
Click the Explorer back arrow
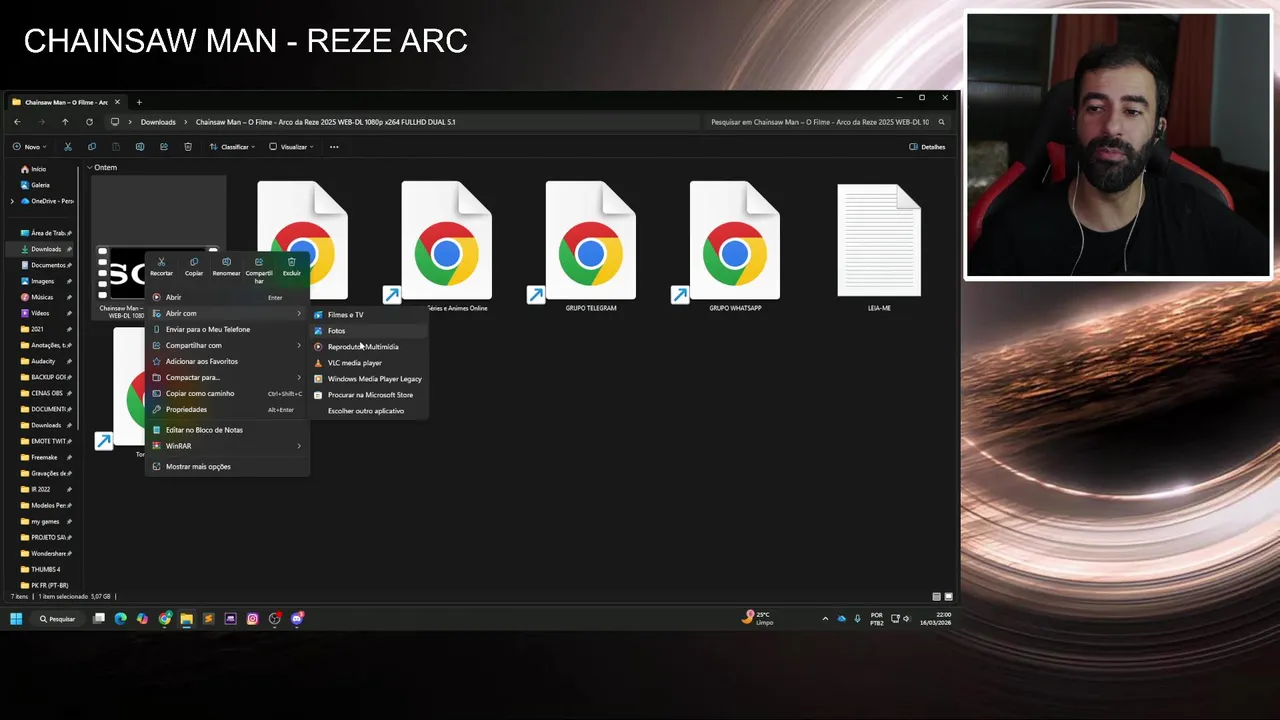(x=17, y=122)
